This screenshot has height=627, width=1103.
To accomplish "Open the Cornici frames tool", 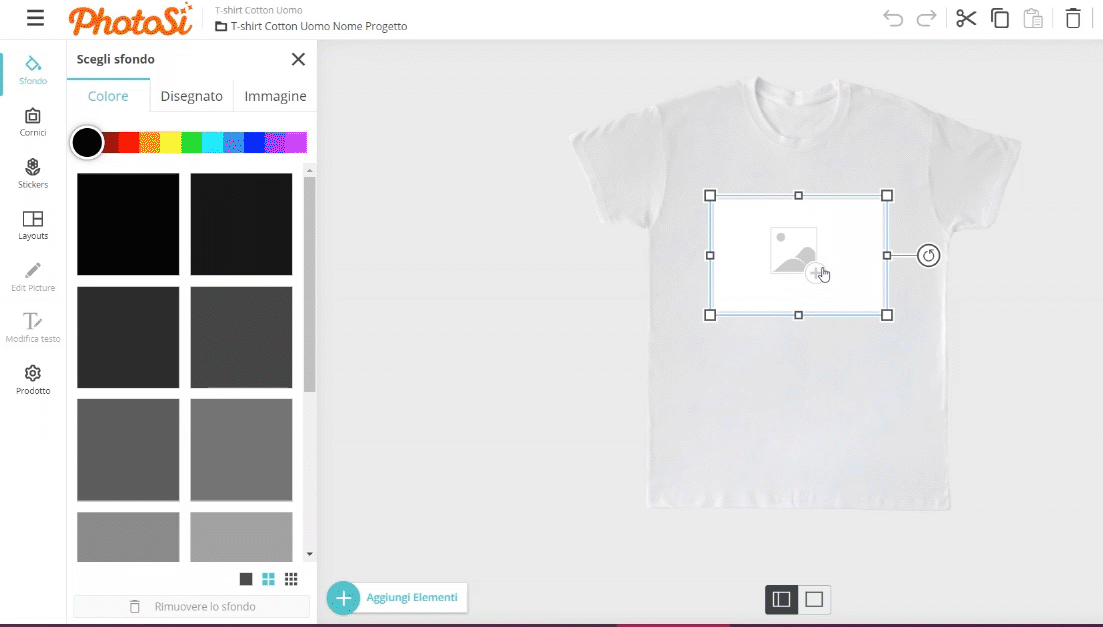I will pos(33,122).
